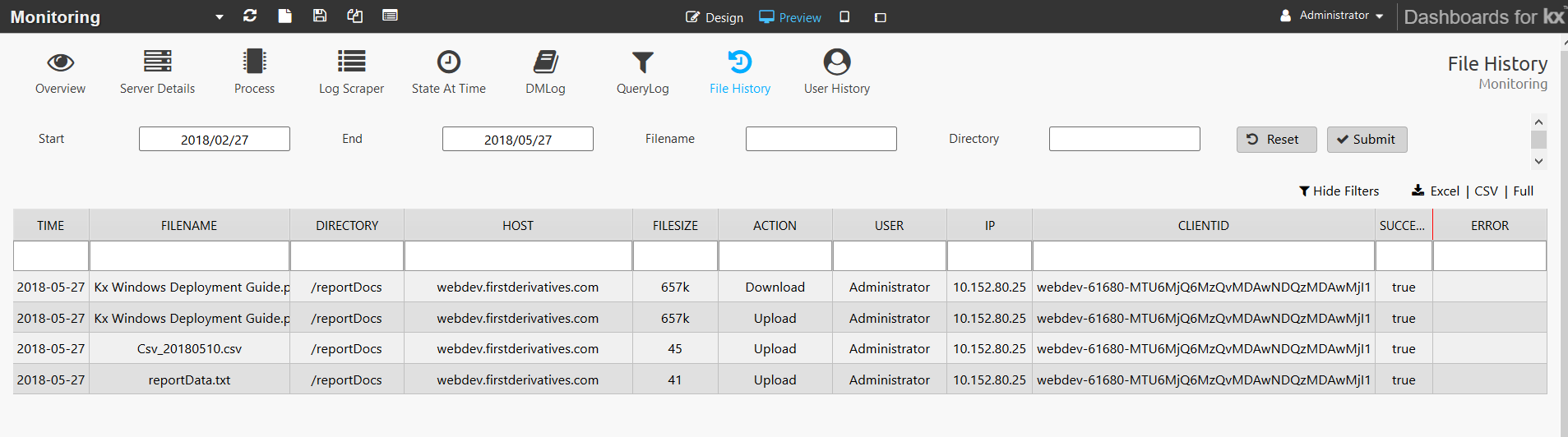Click the refresh icon in top bar
Viewport: 1568px width, 437px height.
click(x=250, y=16)
